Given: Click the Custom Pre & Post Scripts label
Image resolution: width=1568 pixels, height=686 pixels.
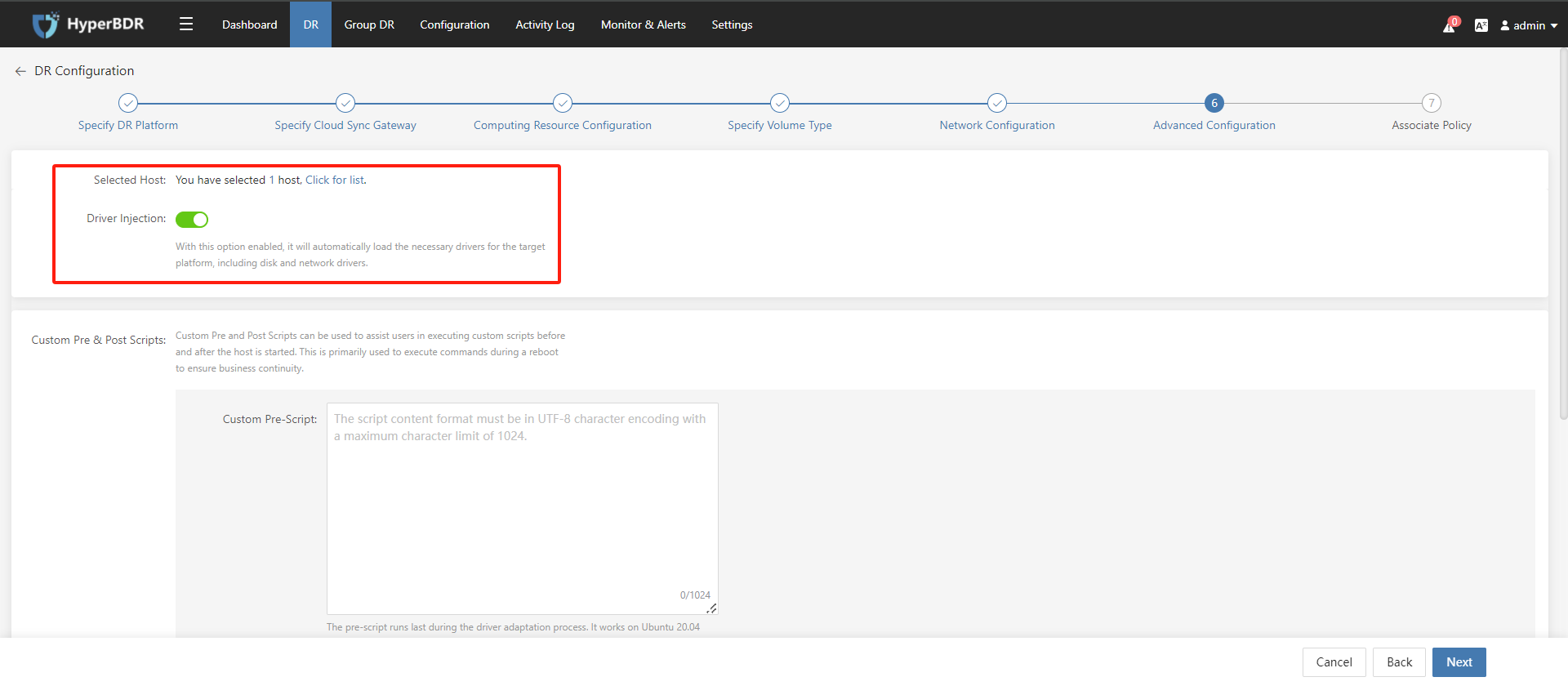Looking at the screenshot, I should (98, 340).
